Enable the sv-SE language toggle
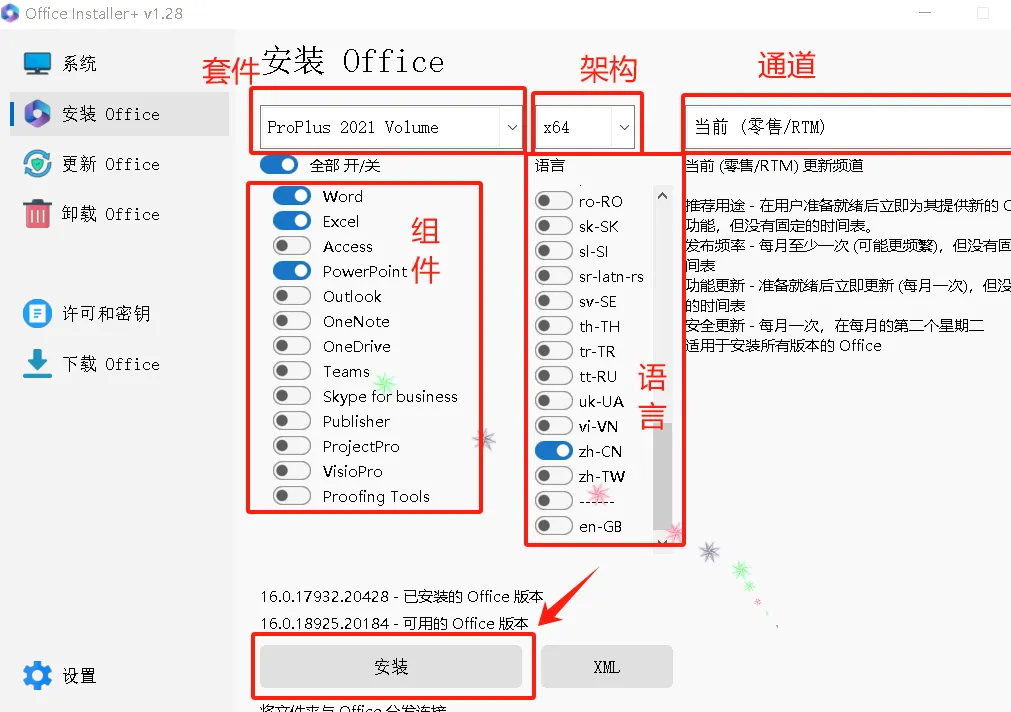 coord(554,301)
